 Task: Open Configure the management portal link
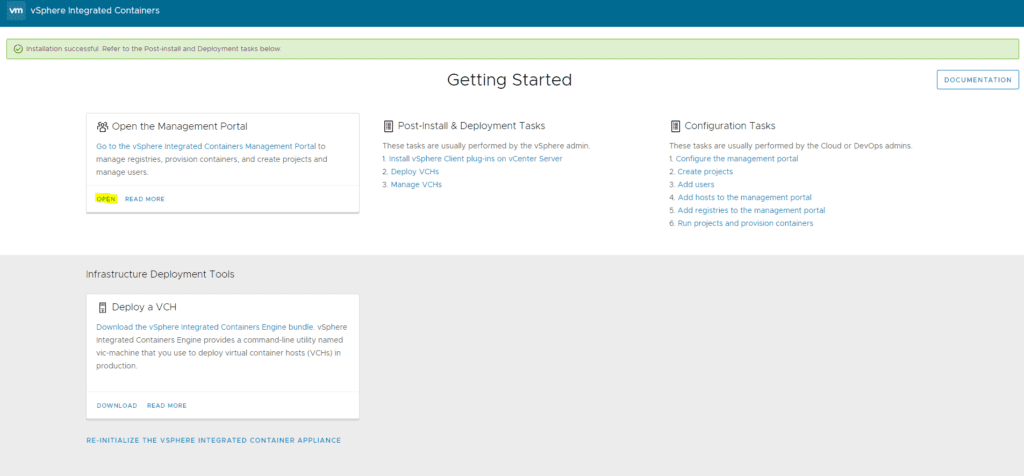736,159
